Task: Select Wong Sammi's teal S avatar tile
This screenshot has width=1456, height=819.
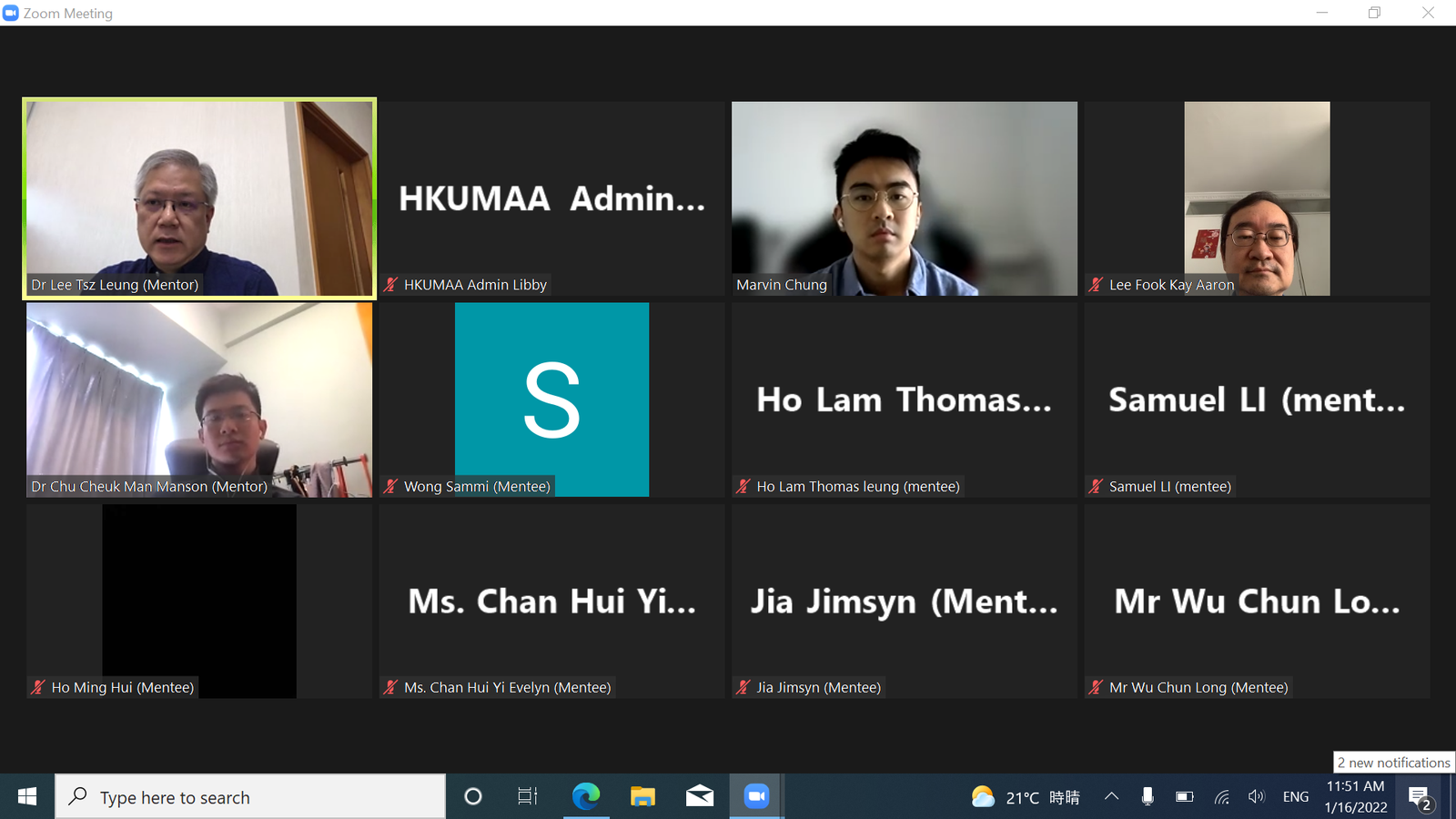Action: coord(552,399)
